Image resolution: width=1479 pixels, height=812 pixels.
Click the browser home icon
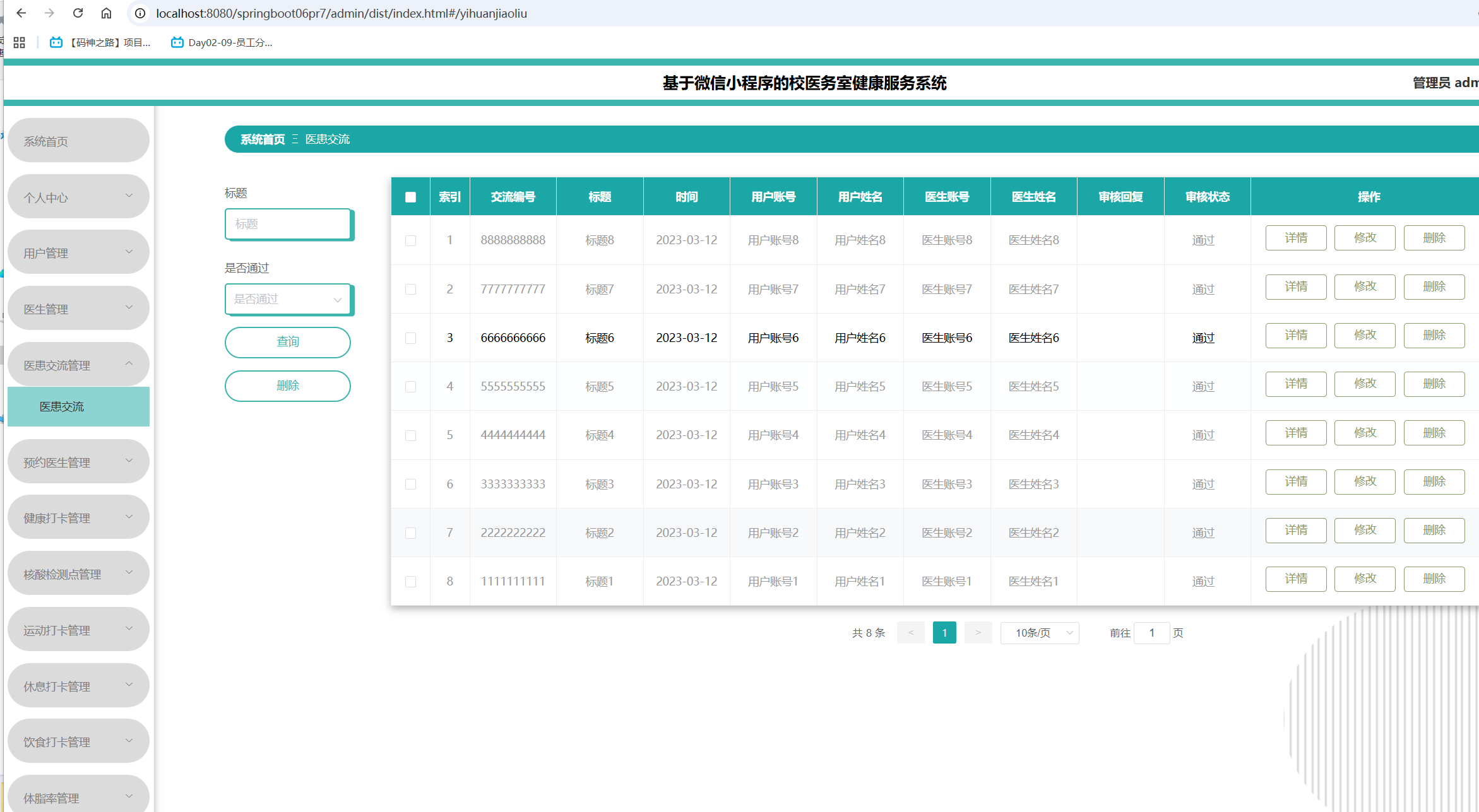[x=106, y=13]
